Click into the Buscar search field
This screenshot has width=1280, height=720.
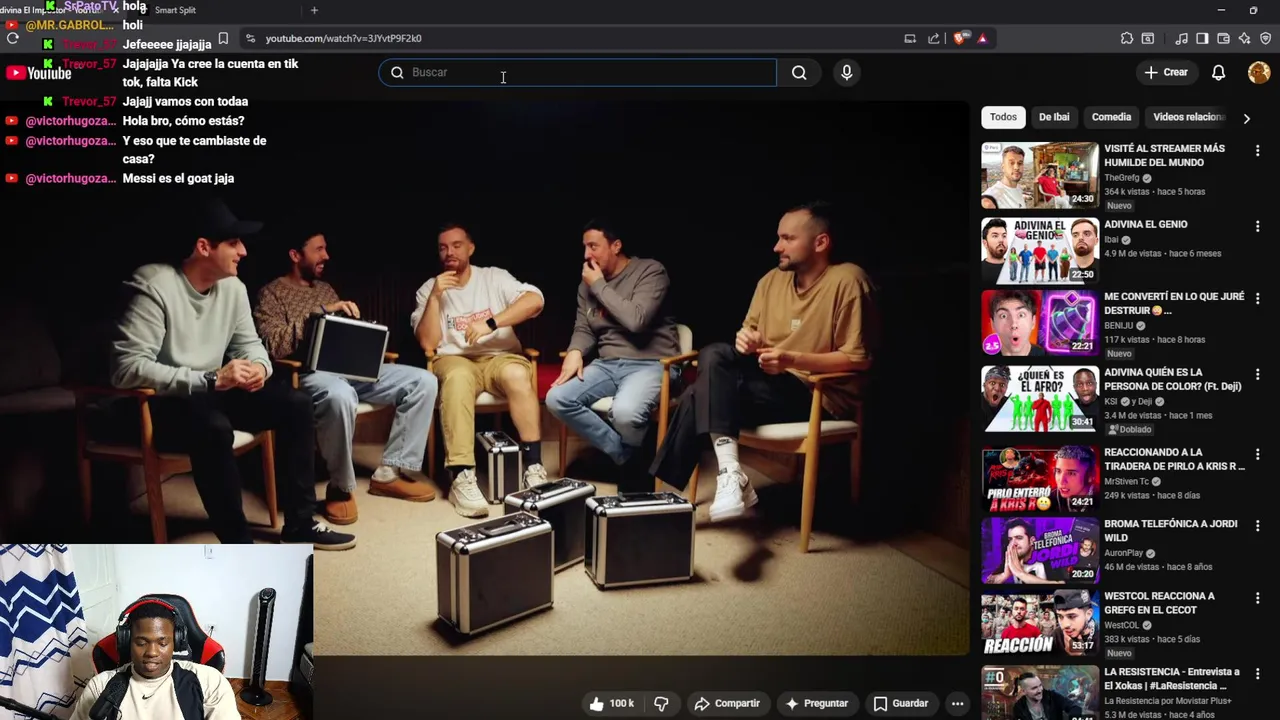point(577,72)
